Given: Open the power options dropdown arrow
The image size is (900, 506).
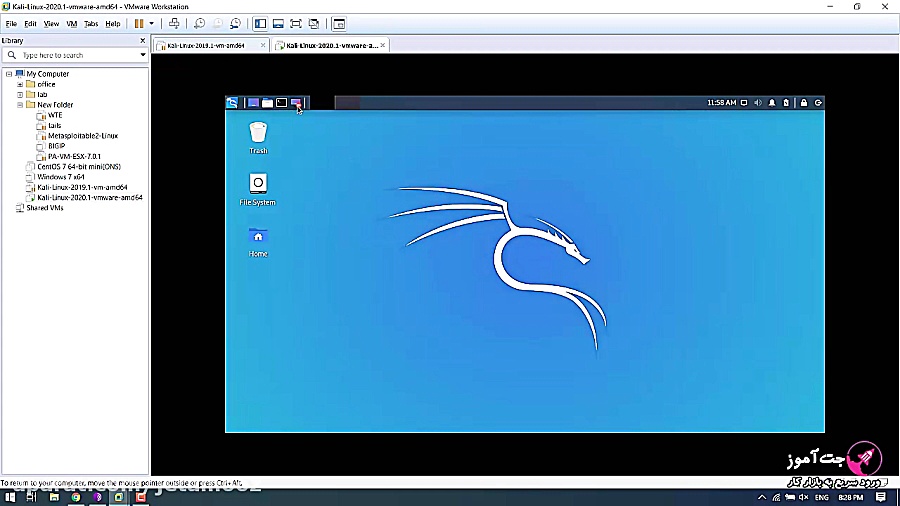Looking at the screenshot, I should [152, 24].
